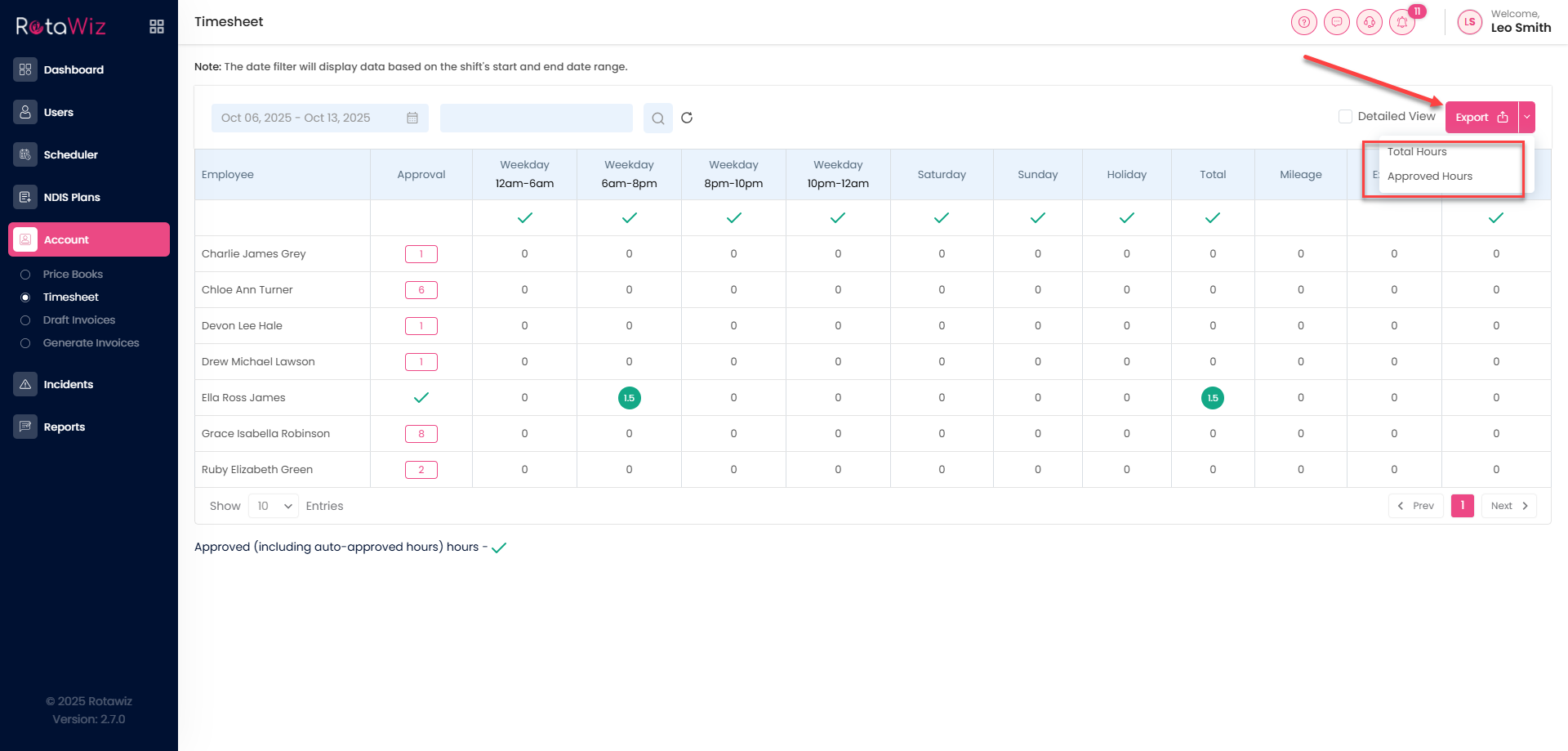Open the notifications bell icon
The width and height of the screenshot is (1568, 751).
[x=1402, y=22]
